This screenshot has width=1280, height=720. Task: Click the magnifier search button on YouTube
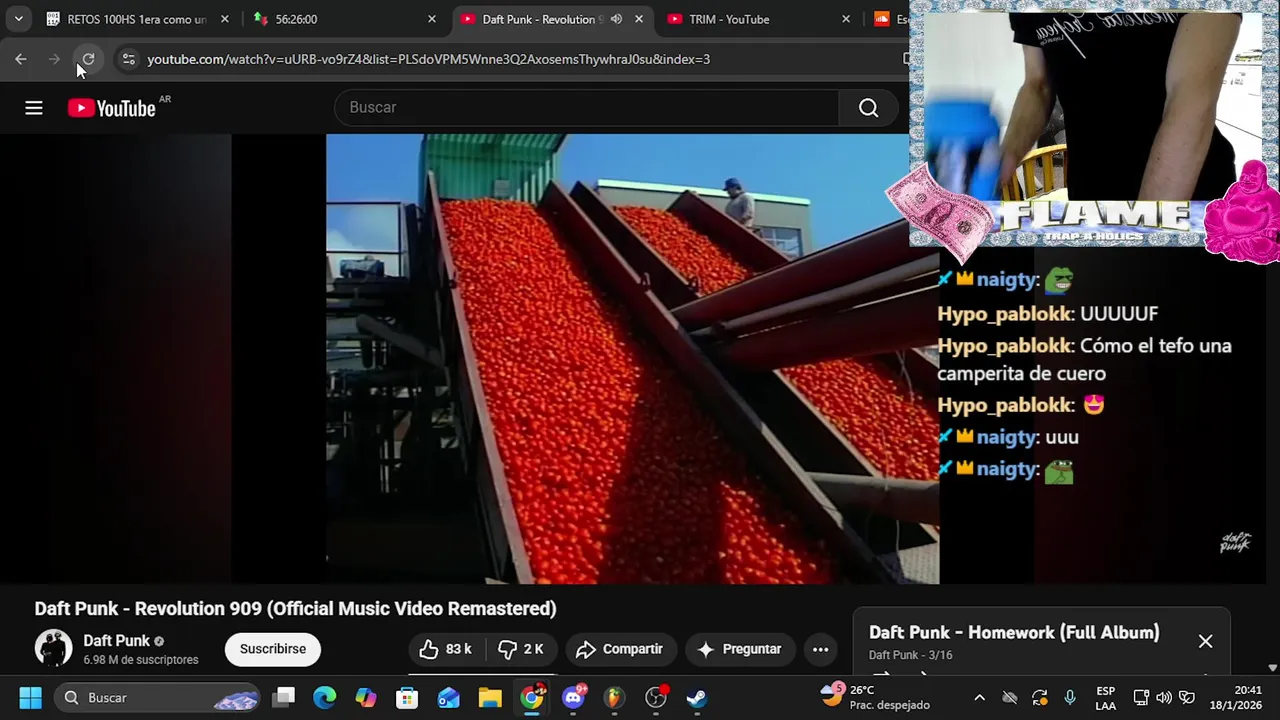coord(869,108)
